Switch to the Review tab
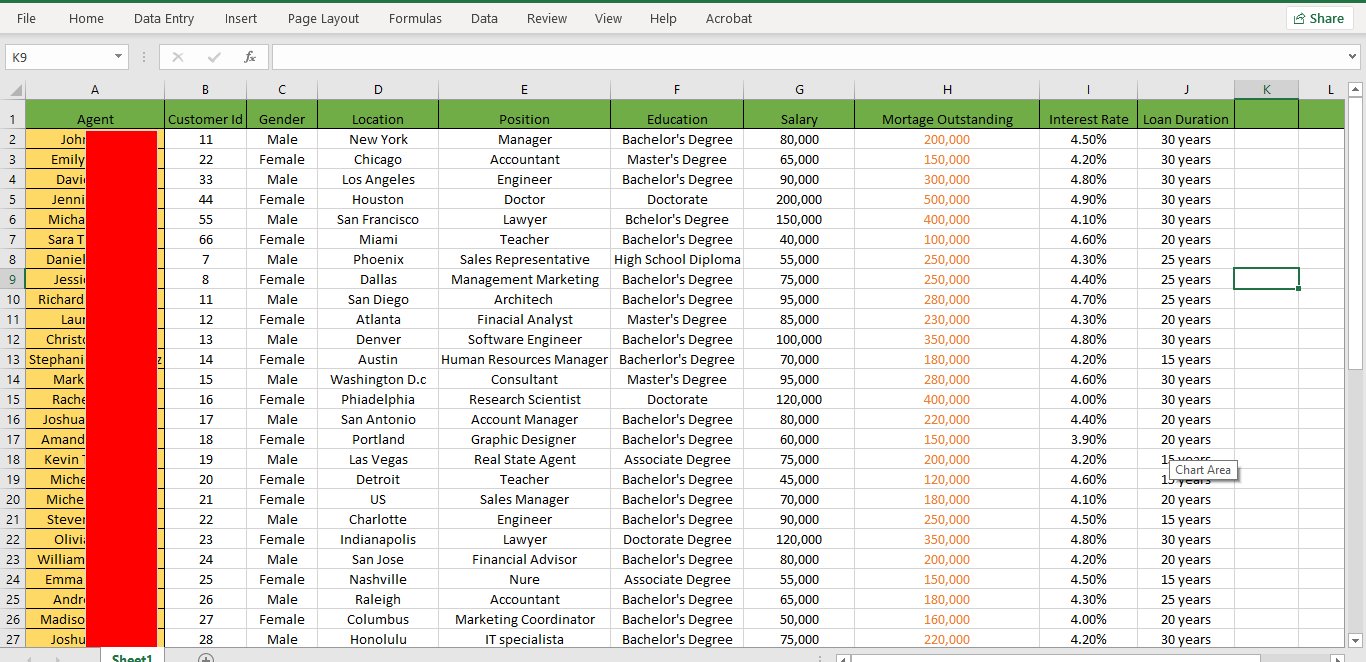The height and width of the screenshot is (662, 1366). coord(547,18)
